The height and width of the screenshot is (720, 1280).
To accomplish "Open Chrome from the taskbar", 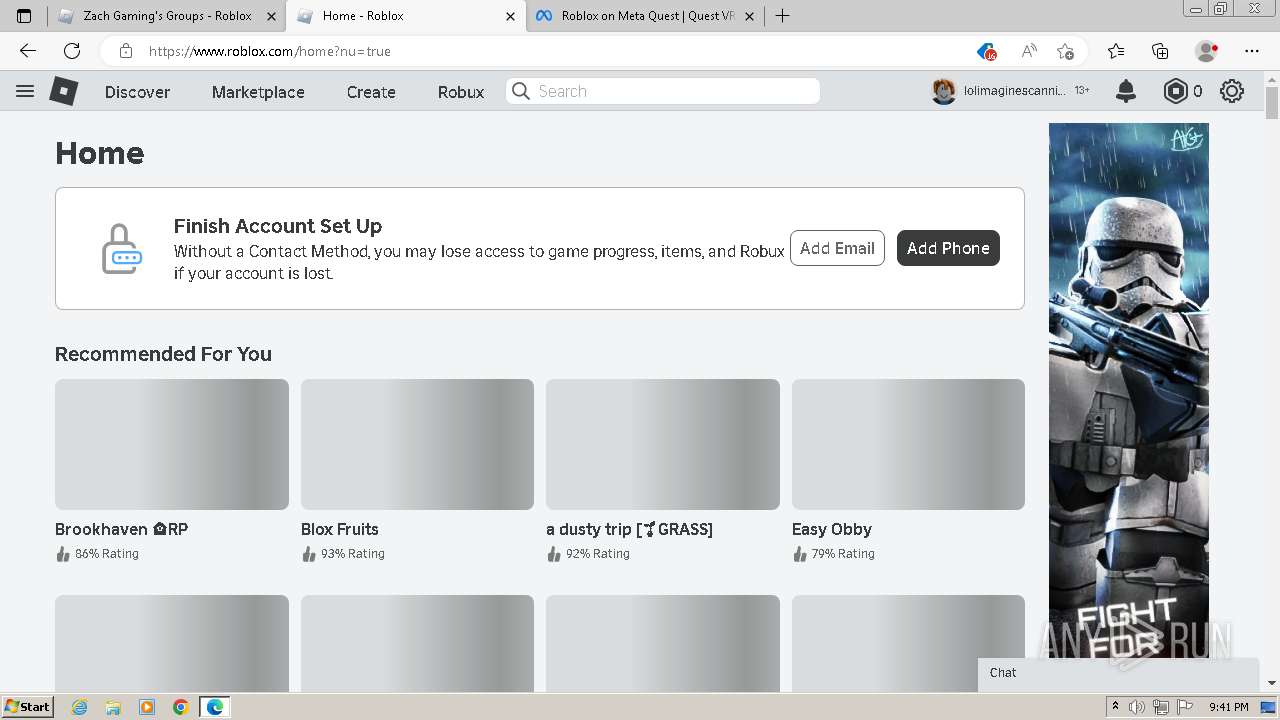I will point(180,707).
